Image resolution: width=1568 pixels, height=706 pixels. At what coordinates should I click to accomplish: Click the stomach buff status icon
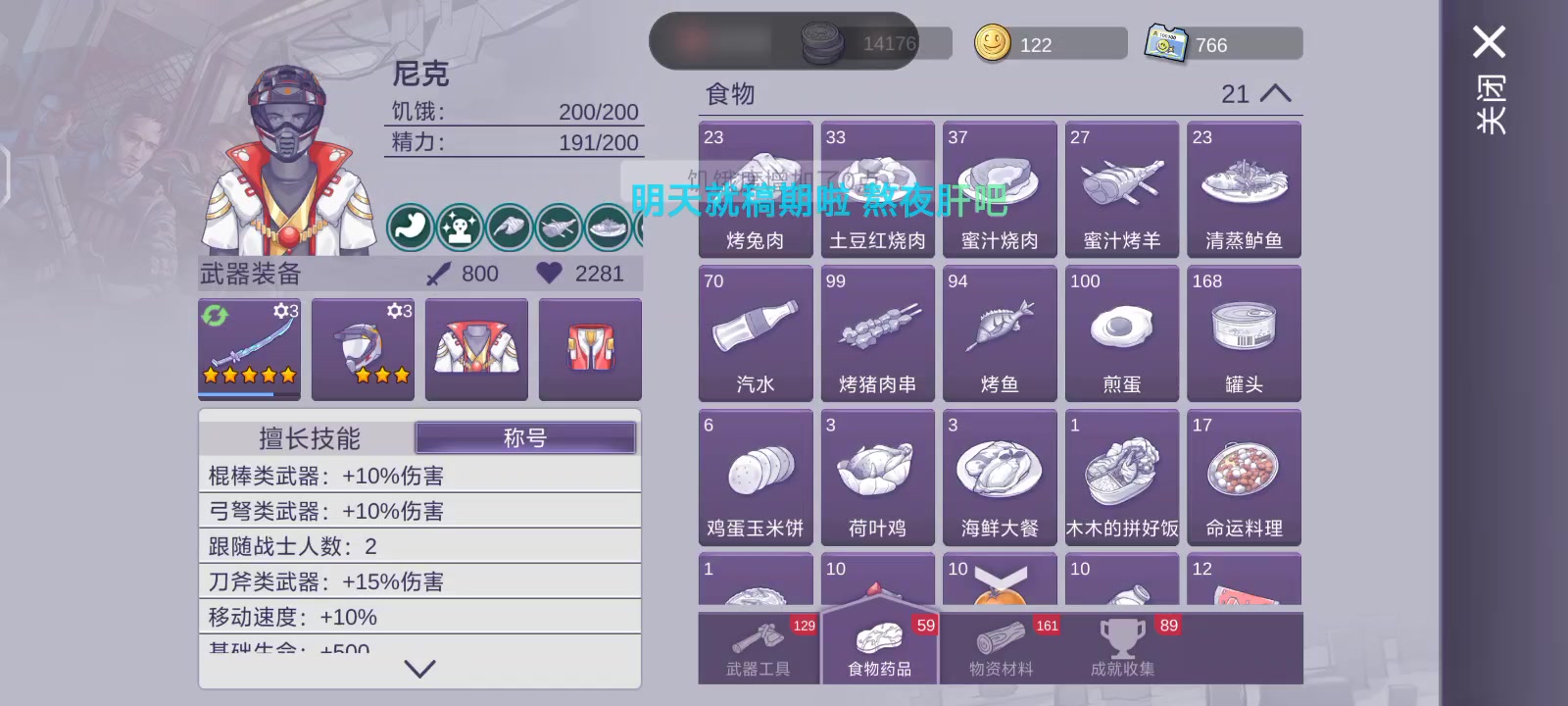(410, 227)
